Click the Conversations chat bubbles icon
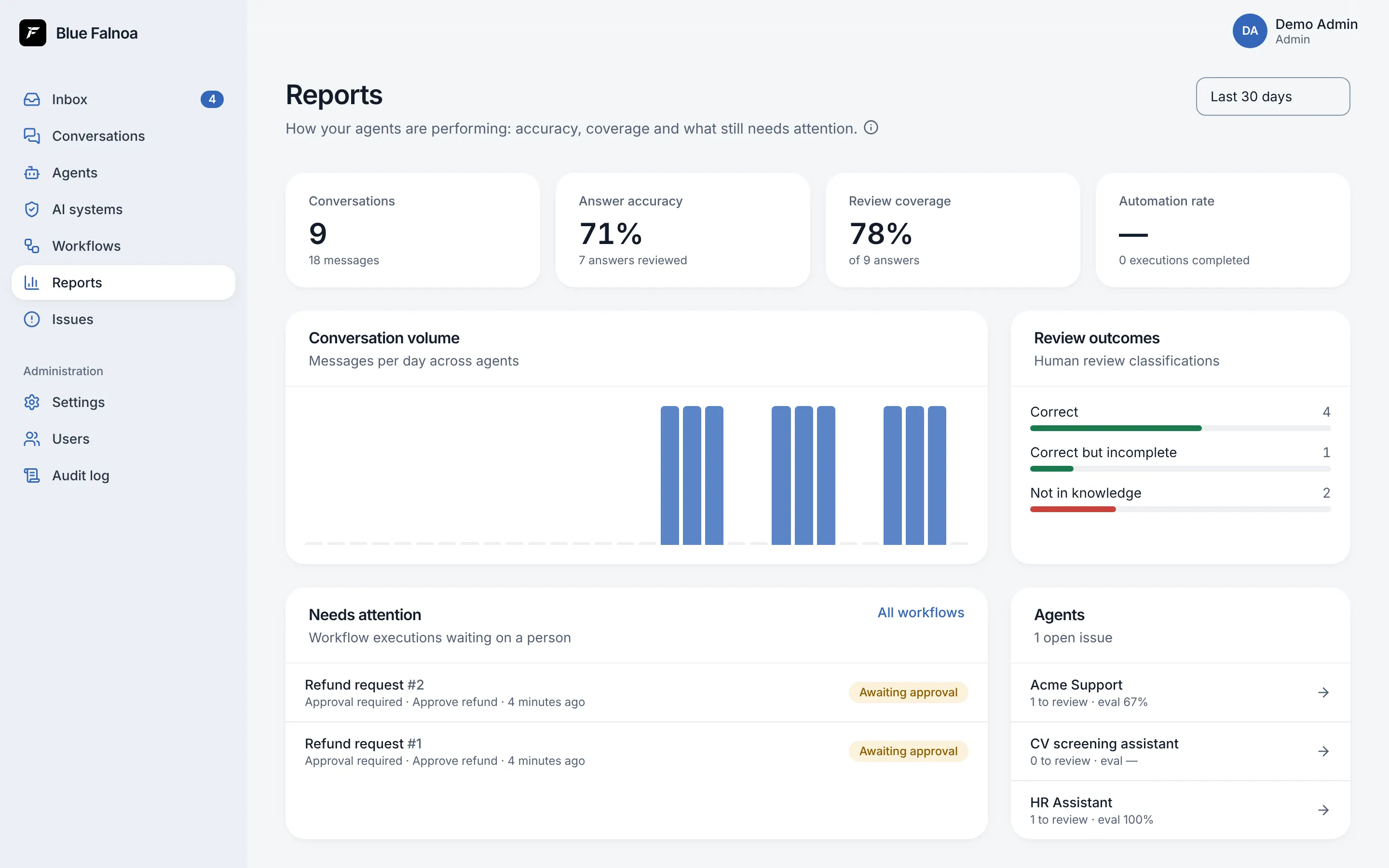The width and height of the screenshot is (1389, 868). coord(31,136)
